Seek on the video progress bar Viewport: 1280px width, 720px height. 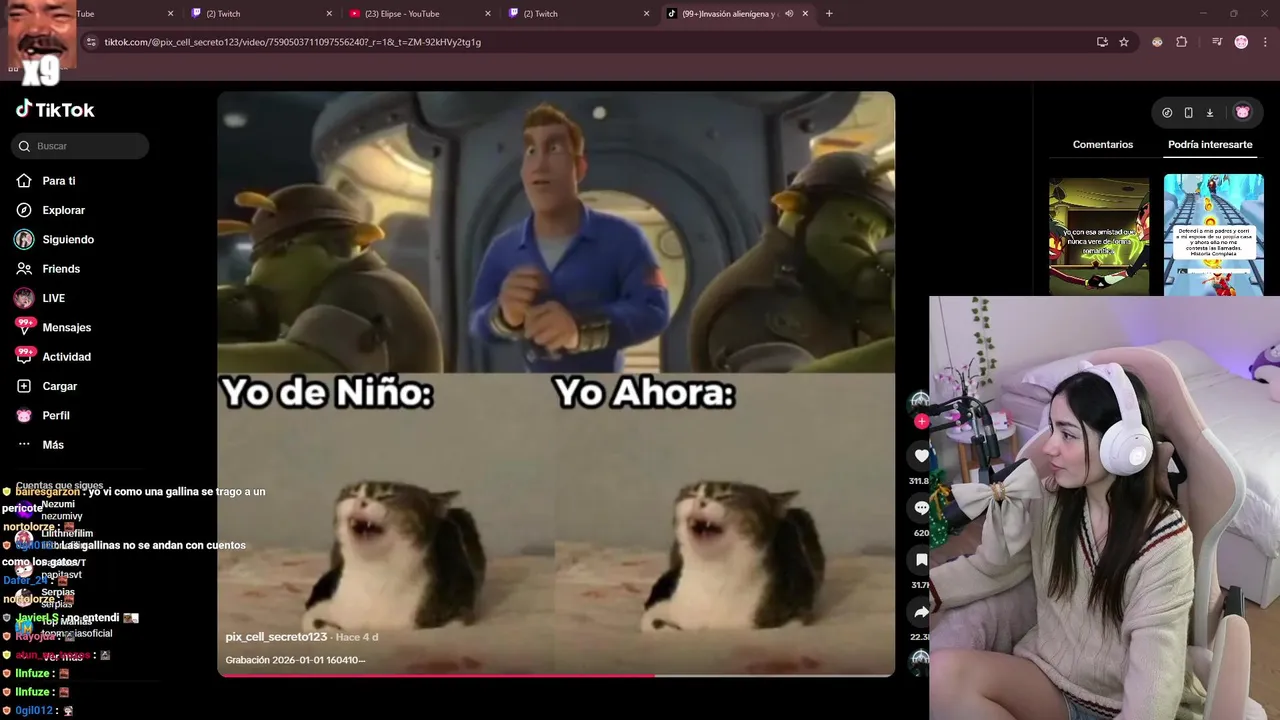click(x=556, y=675)
